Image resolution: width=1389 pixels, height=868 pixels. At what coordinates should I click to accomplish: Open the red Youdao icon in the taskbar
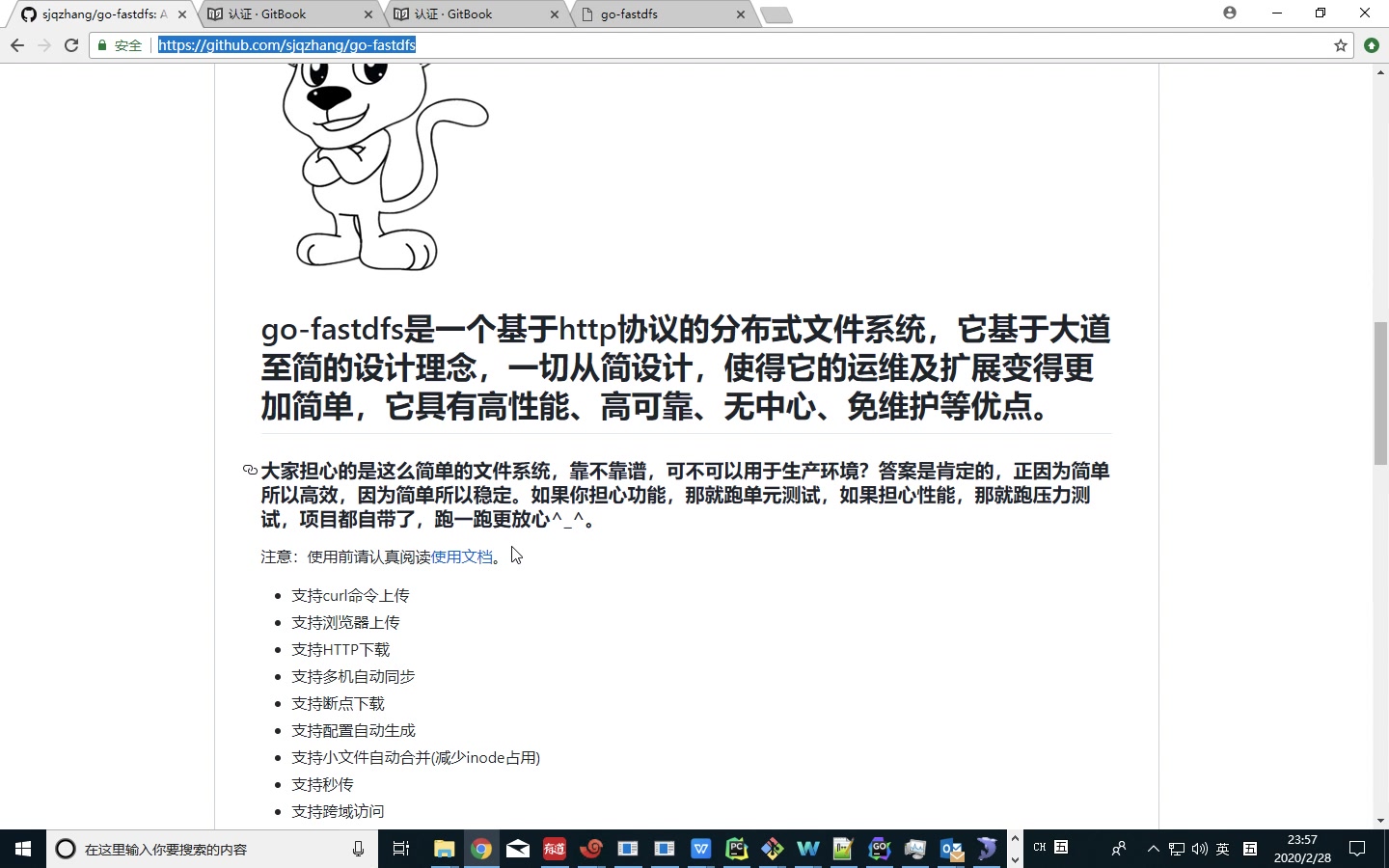tap(554, 849)
